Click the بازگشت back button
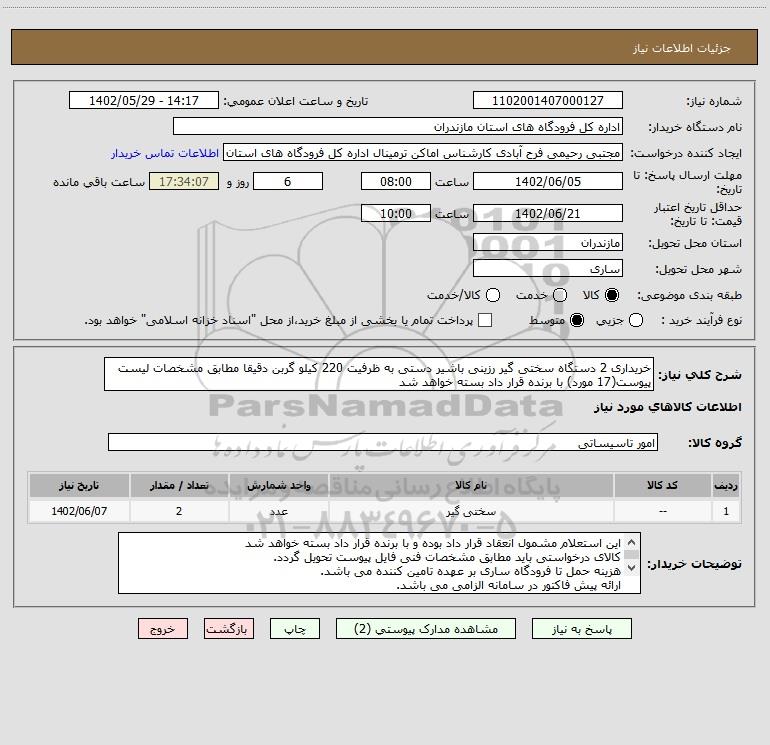This screenshot has height=745, width=770. click(x=229, y=629)
